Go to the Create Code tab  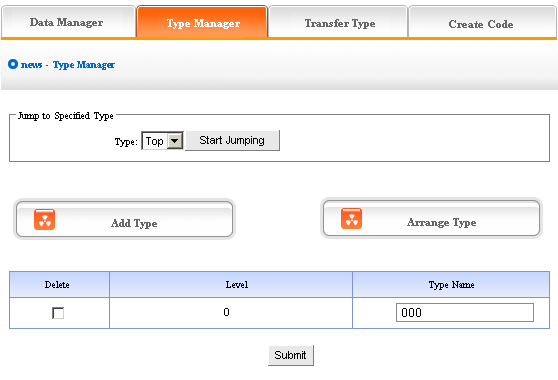(482, 22)
